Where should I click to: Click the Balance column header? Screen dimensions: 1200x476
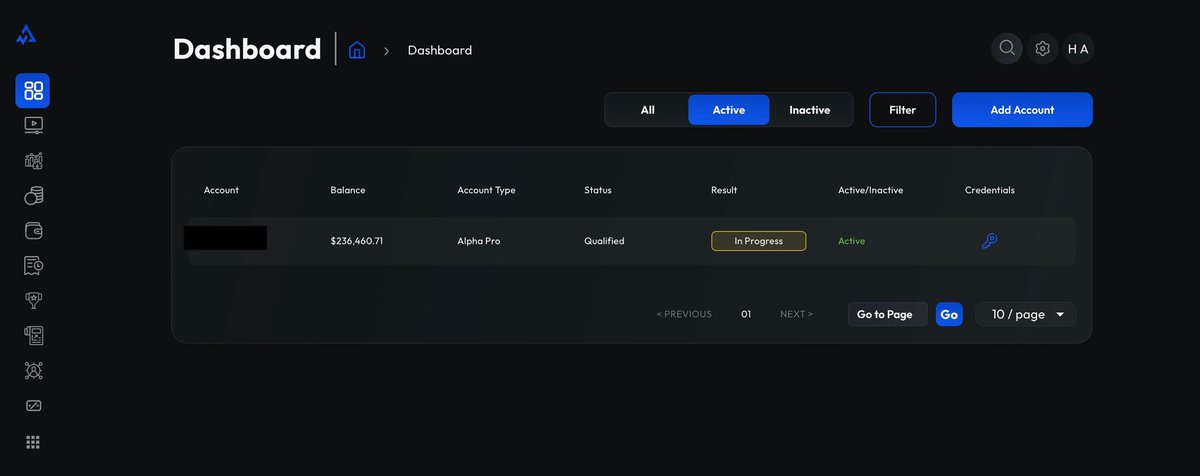348,190
